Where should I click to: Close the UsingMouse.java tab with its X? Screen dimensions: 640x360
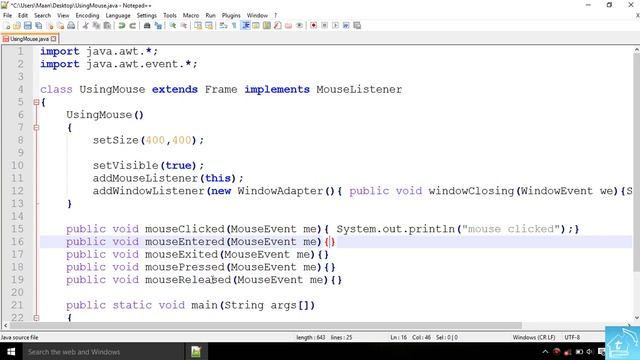pyautogui.click(x=53, y=39)
